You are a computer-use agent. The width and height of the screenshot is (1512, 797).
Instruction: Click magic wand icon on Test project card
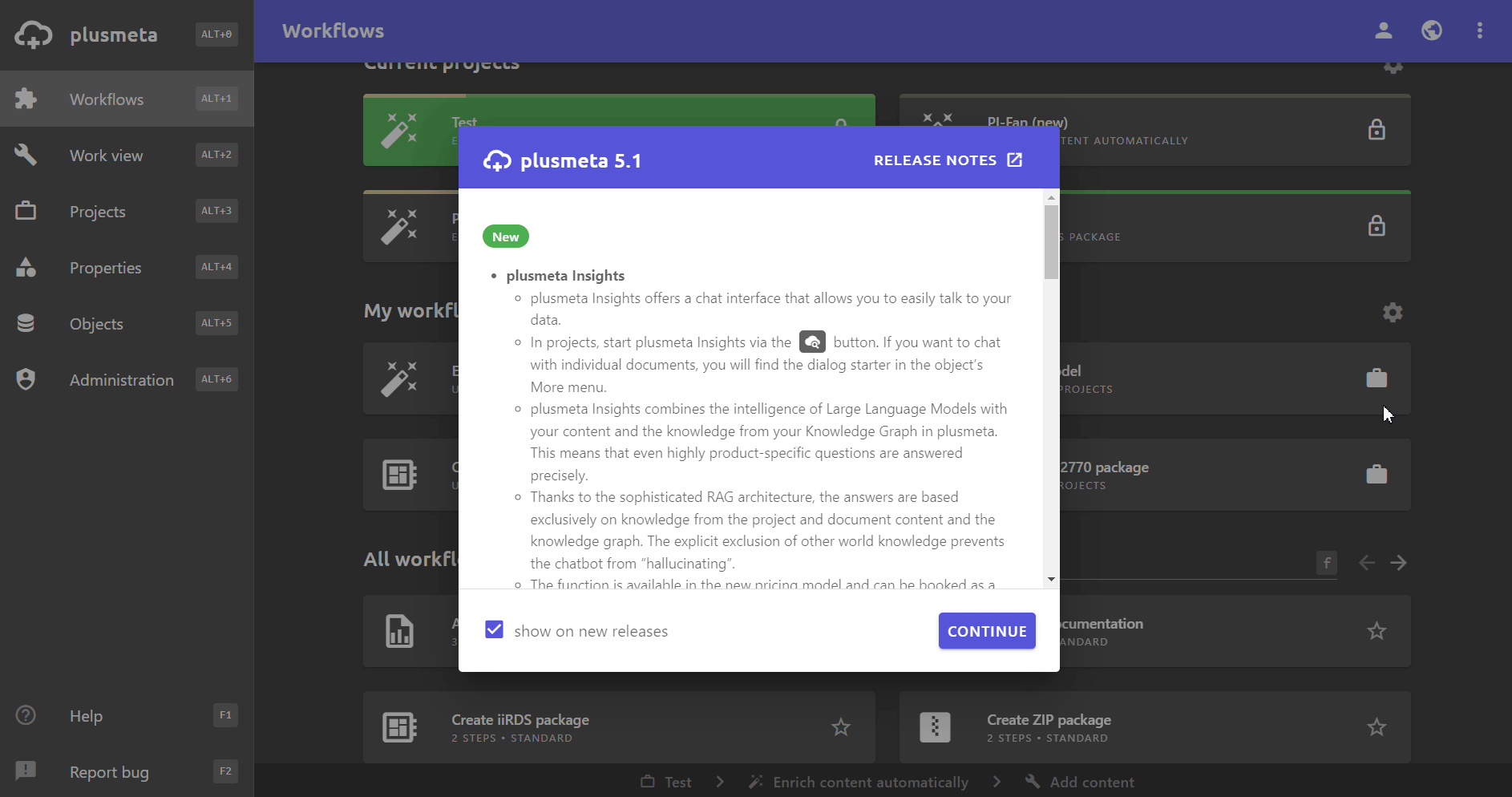(399, 130)
